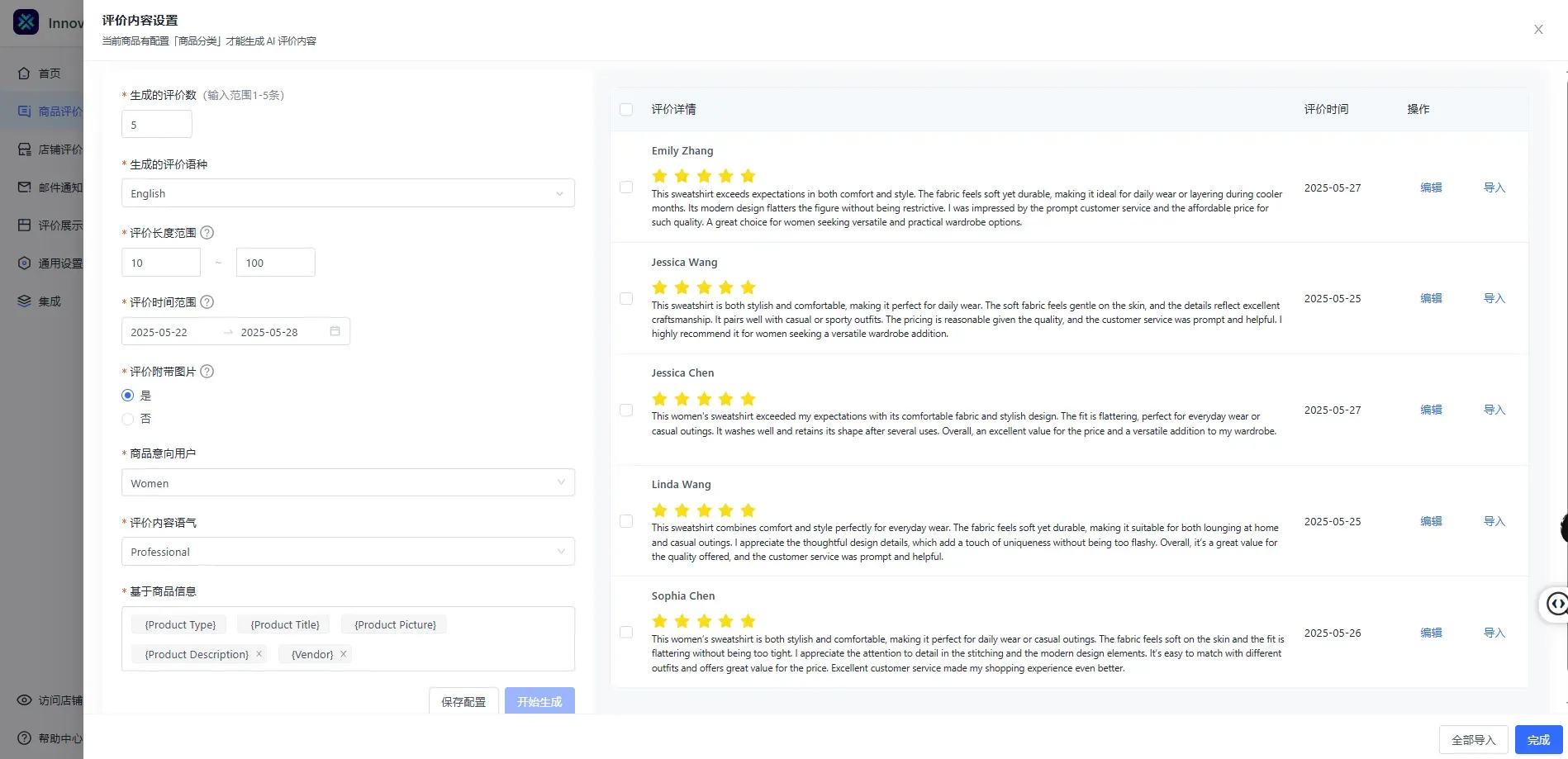
Task: Remove the {Vendor} tag with its X
Action: point(344,654)
